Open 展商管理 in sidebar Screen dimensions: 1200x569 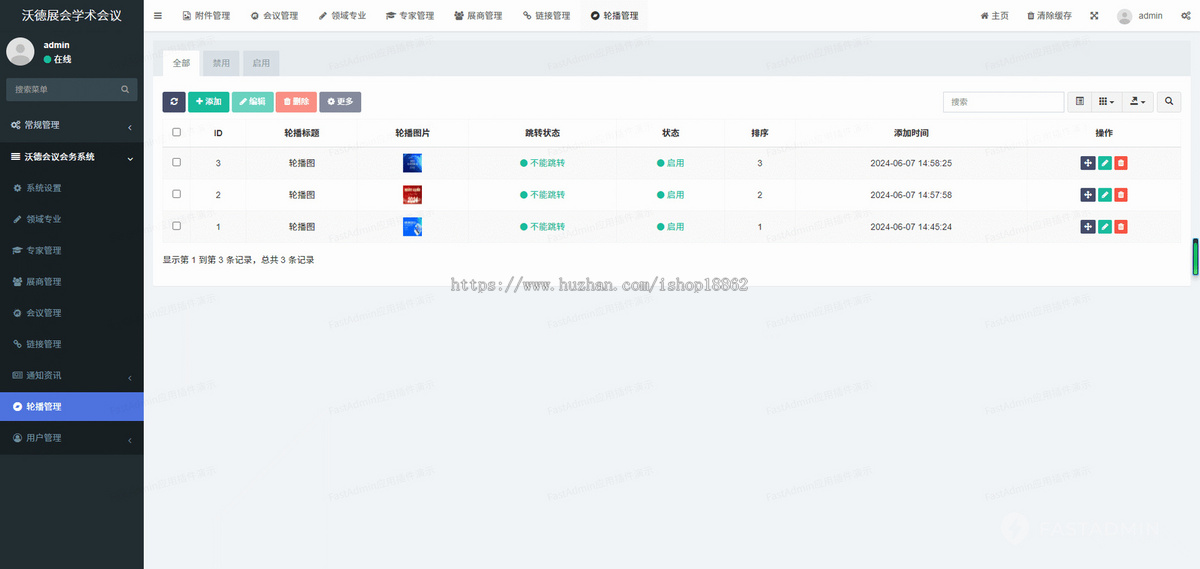click(x=72, y=281)
